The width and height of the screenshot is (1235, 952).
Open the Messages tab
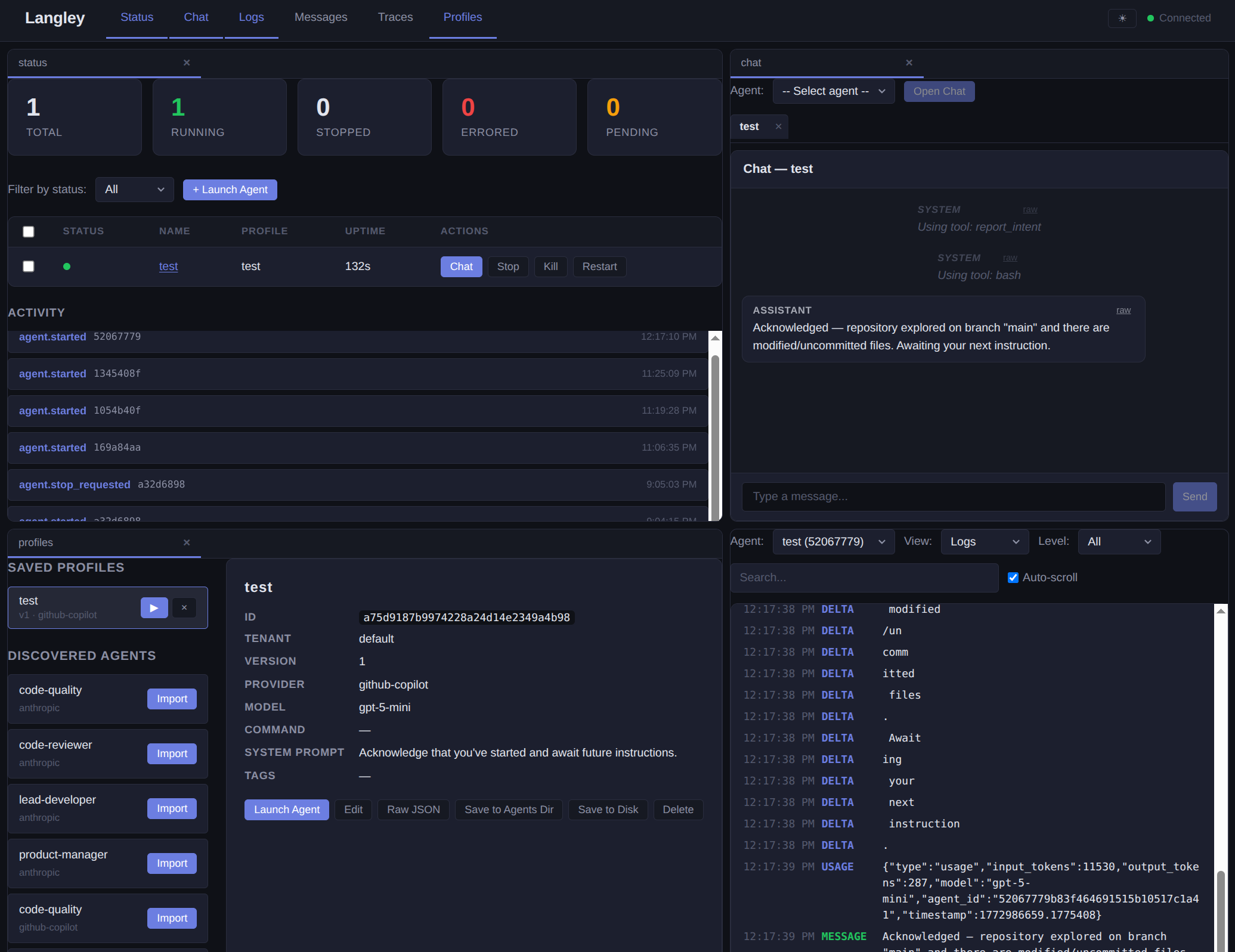[320, 17]
